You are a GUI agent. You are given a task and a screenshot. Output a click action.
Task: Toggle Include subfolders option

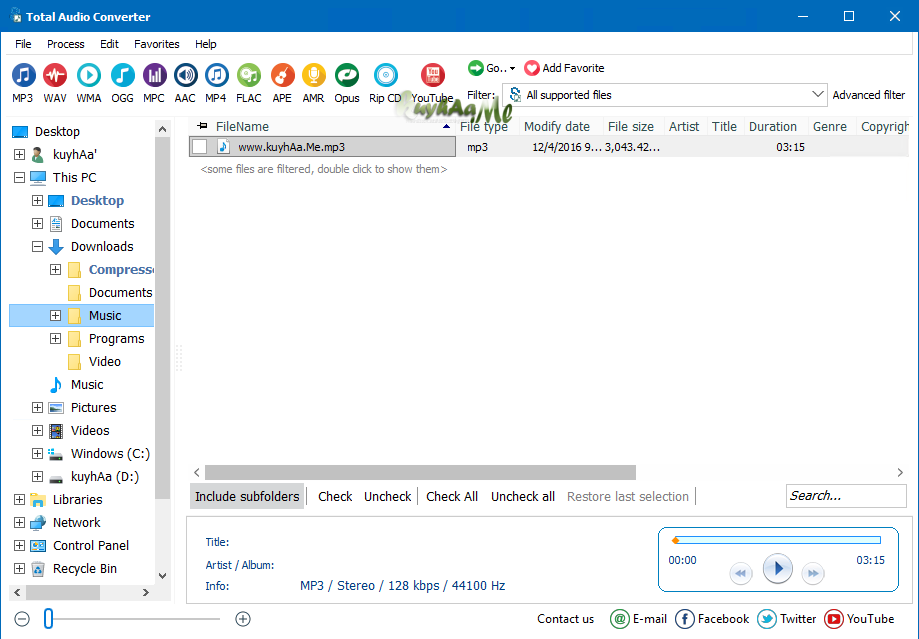pos(247,497)
